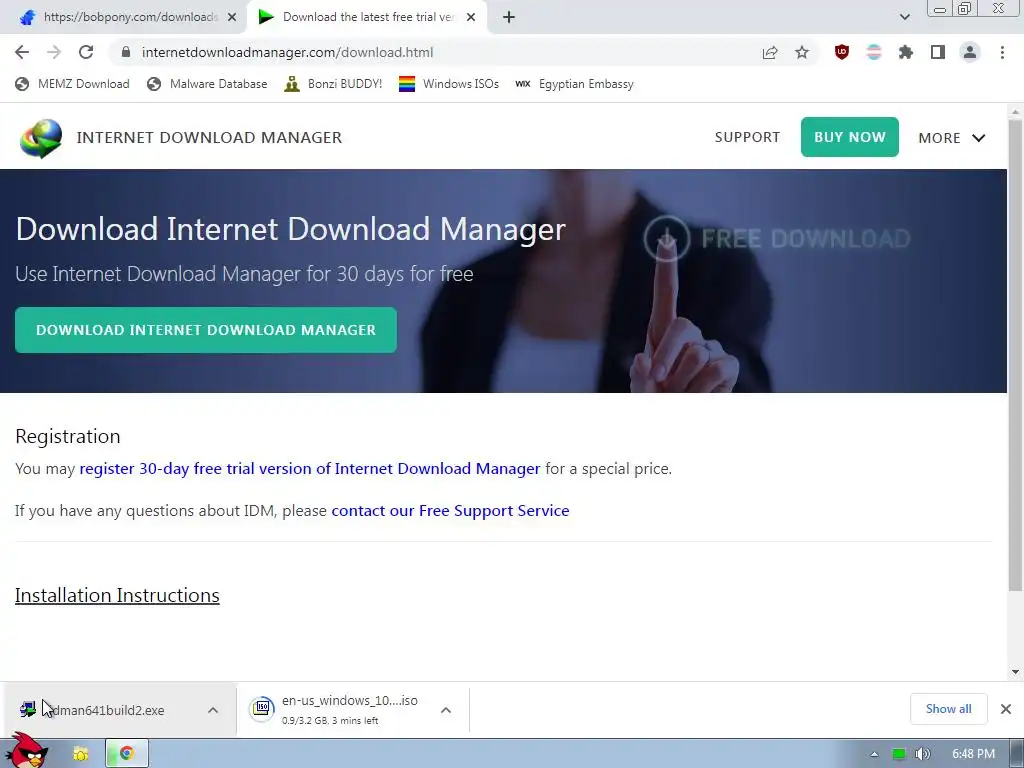Viewport: 1024px width, 768px height.
Task: Close the Internet Download Manager tab
Action: 471,17
